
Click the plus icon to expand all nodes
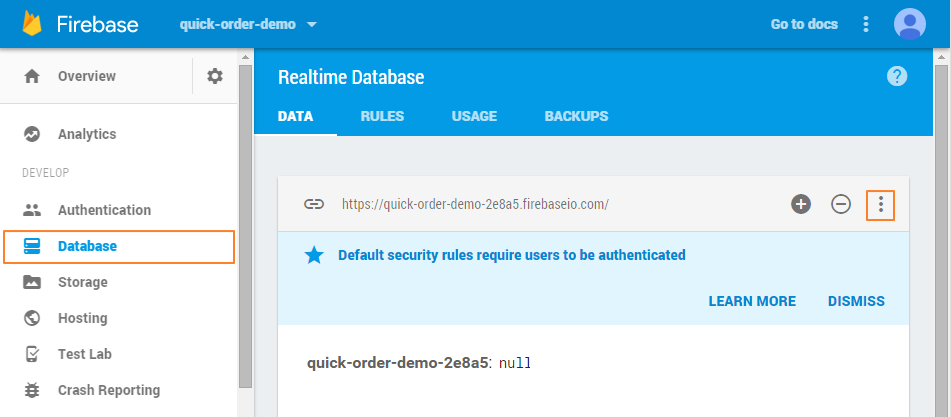coord(801,204)
